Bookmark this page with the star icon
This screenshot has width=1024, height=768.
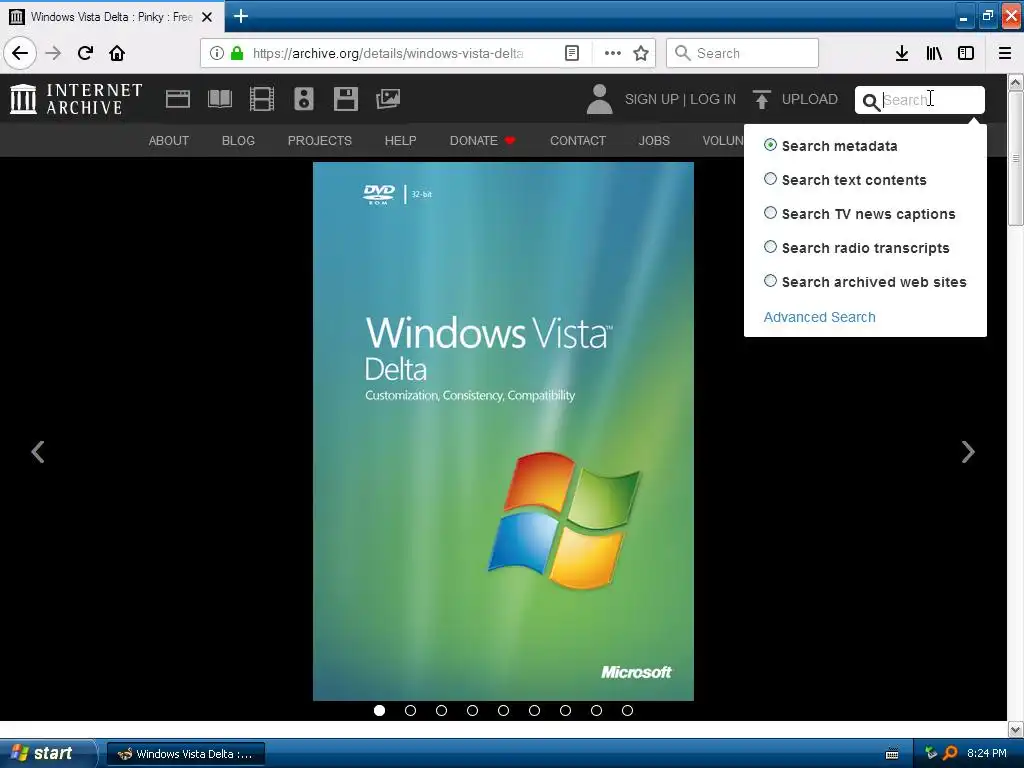pyautogui.click(x=641, y=53)
